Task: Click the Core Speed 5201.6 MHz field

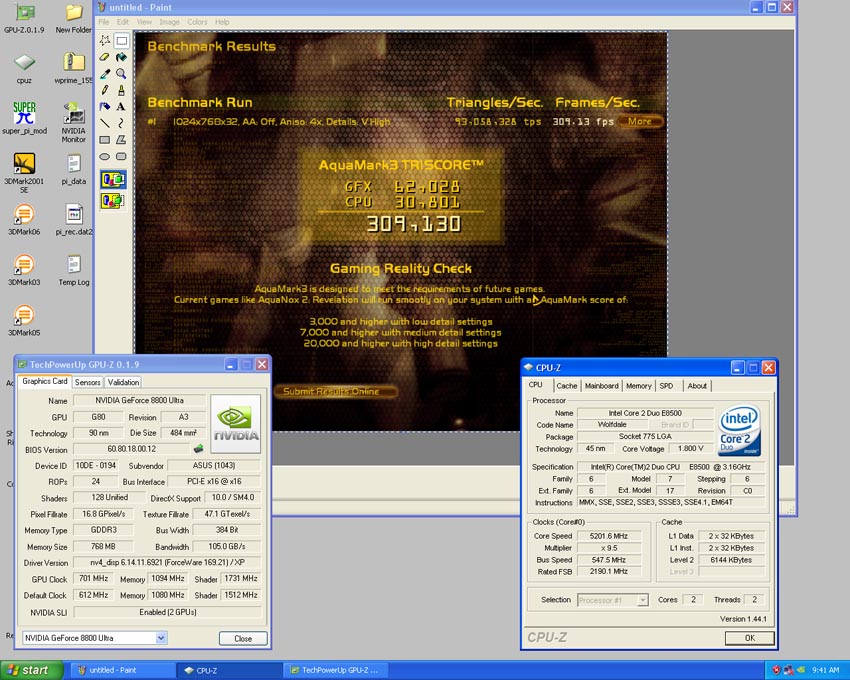Action: [x=609, y=536]
